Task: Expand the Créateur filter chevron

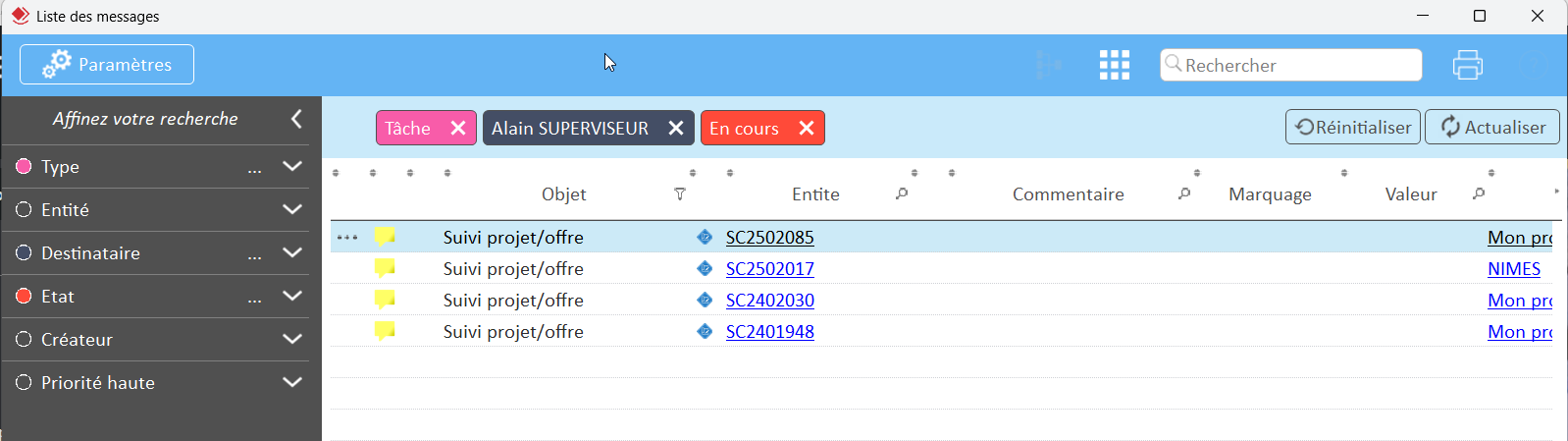Action: click(292, 339)
